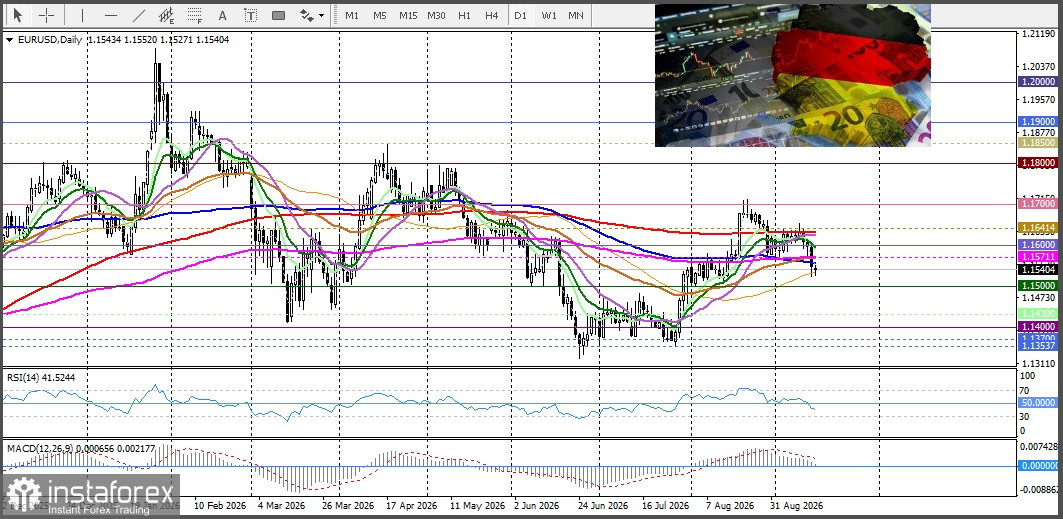The width and height of the screenshot is (1063, 519).
Task: Select the MN monthly timeframe
Action: 576,15
